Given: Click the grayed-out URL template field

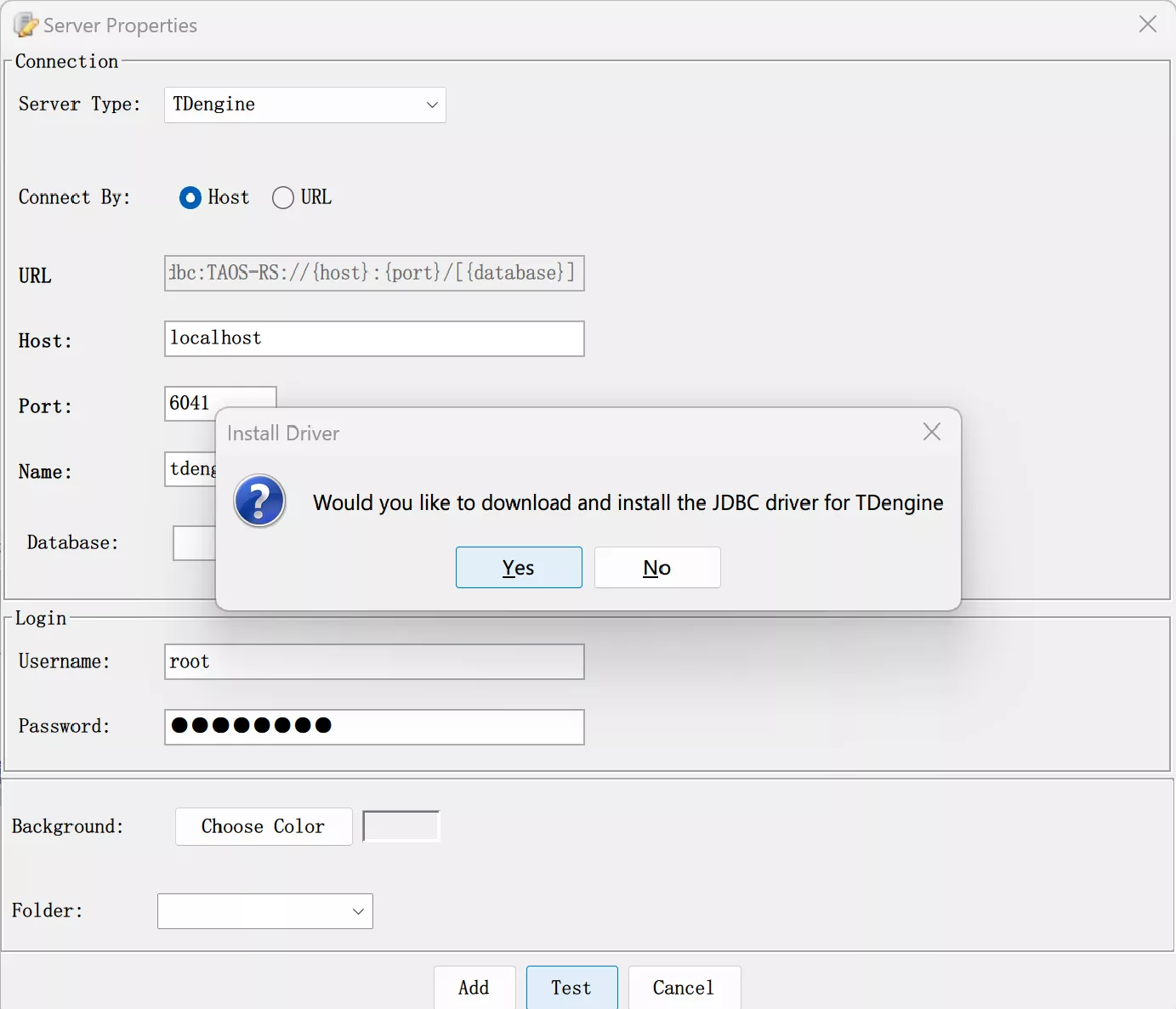Looking at the screenshot, I should pyautogui.click(x=374, y=273).
